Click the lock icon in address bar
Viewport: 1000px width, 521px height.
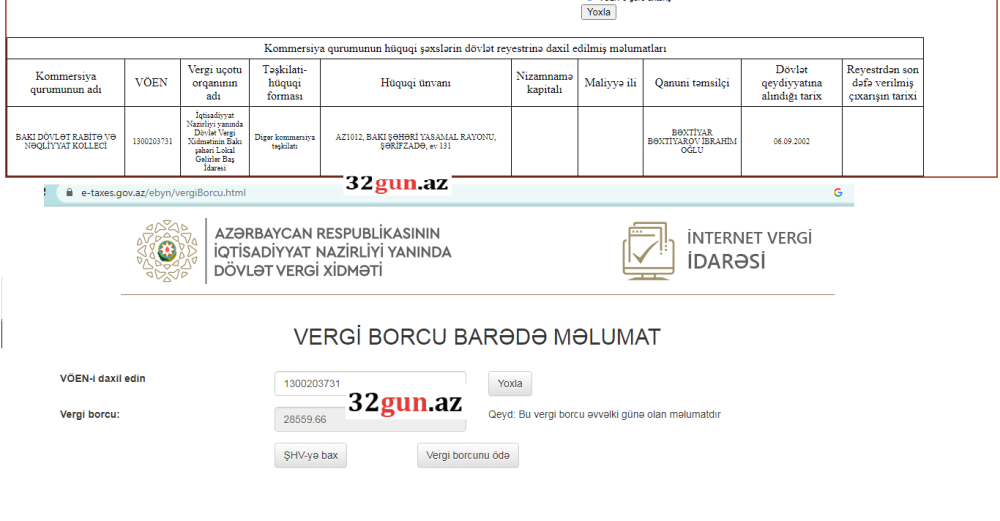pos(70,193)
